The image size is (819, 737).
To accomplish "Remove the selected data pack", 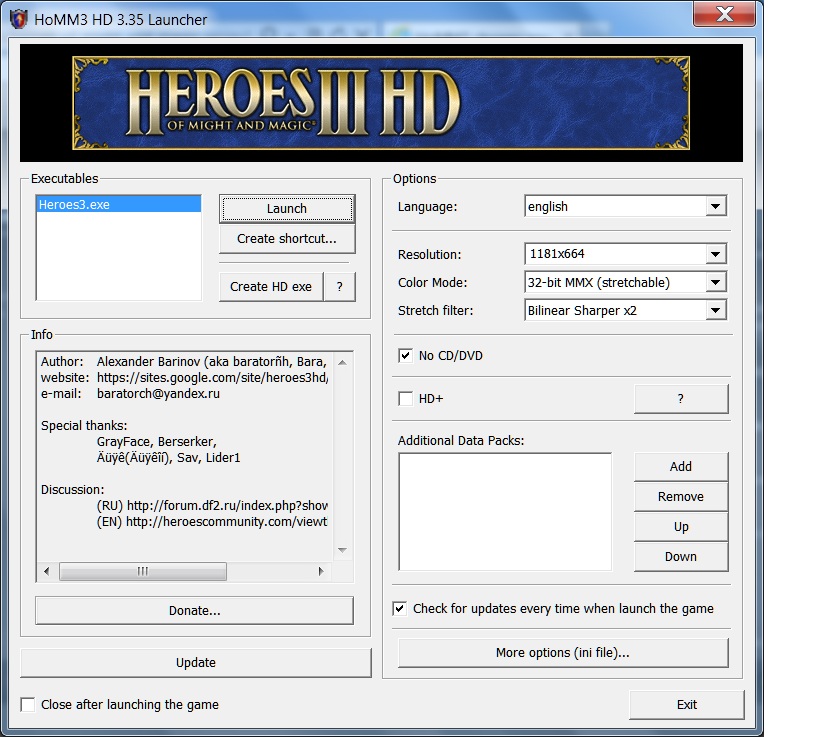I will click(x=681, y=497).
